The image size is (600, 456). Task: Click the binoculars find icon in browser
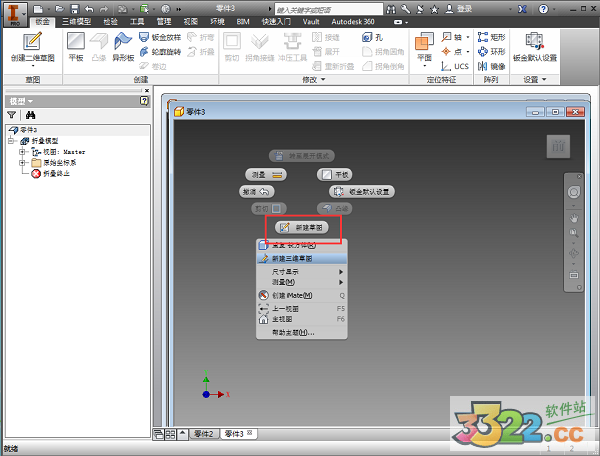[30, 116]
